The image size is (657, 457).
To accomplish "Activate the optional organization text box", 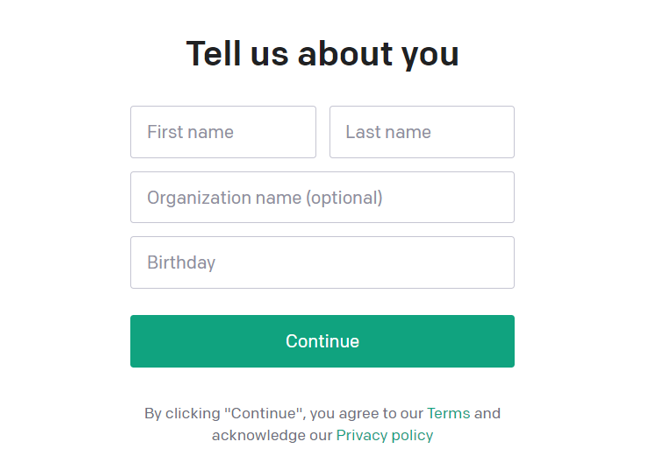I will [x=322, y=197].
